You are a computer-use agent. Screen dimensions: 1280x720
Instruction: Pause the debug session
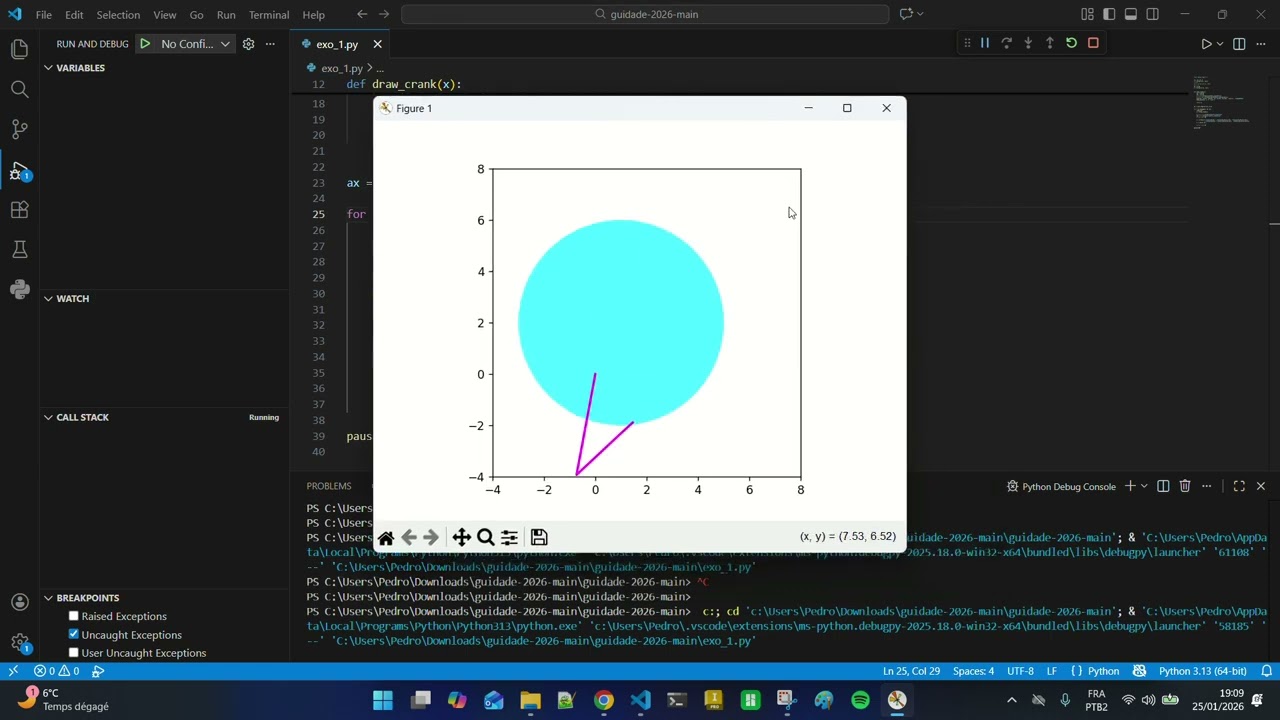pyautogui.click(x=985, y=43)
